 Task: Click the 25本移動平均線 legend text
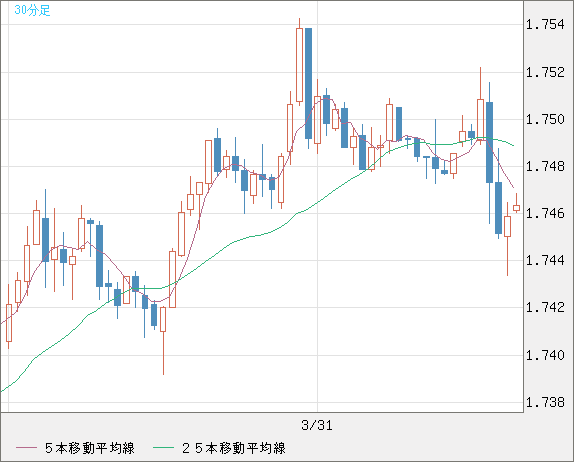(234, 448)
